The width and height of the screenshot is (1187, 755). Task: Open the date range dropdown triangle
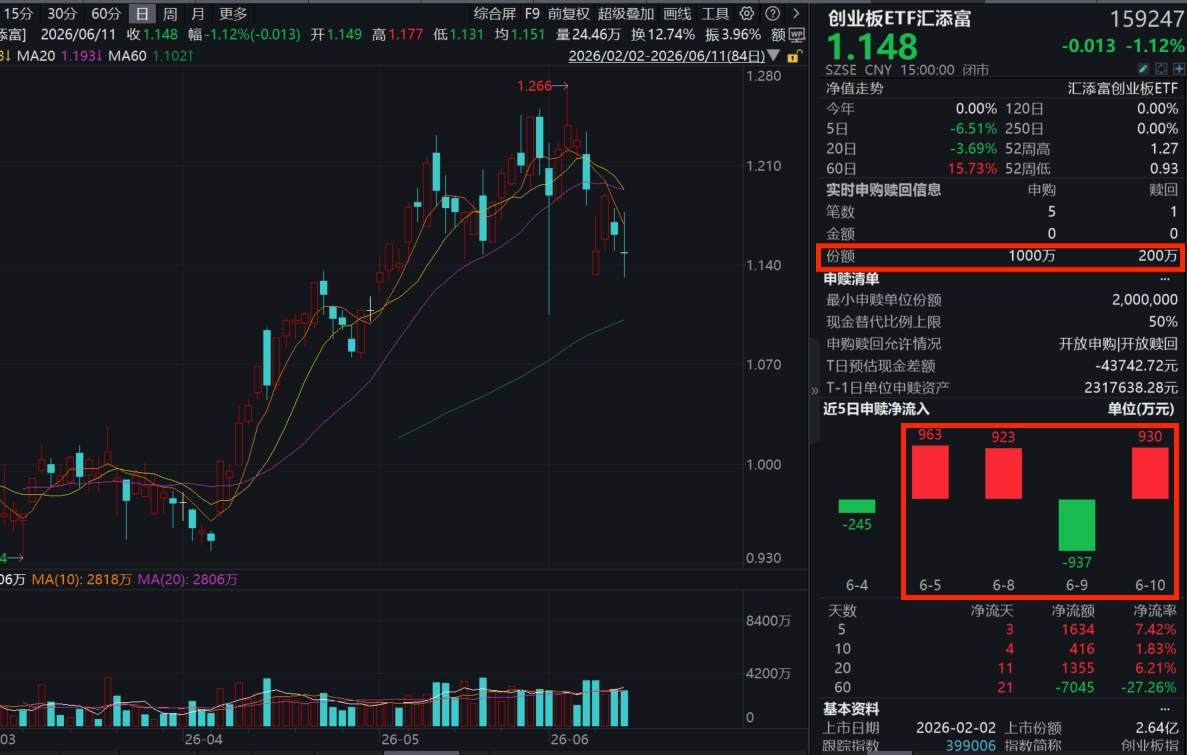pos(773,56)
